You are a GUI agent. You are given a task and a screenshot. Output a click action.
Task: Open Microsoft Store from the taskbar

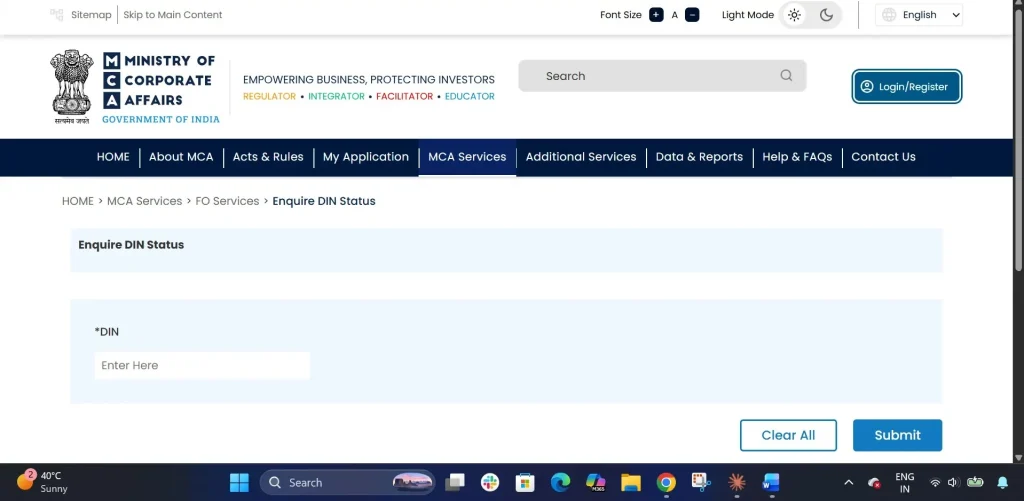tap(525, 483)
